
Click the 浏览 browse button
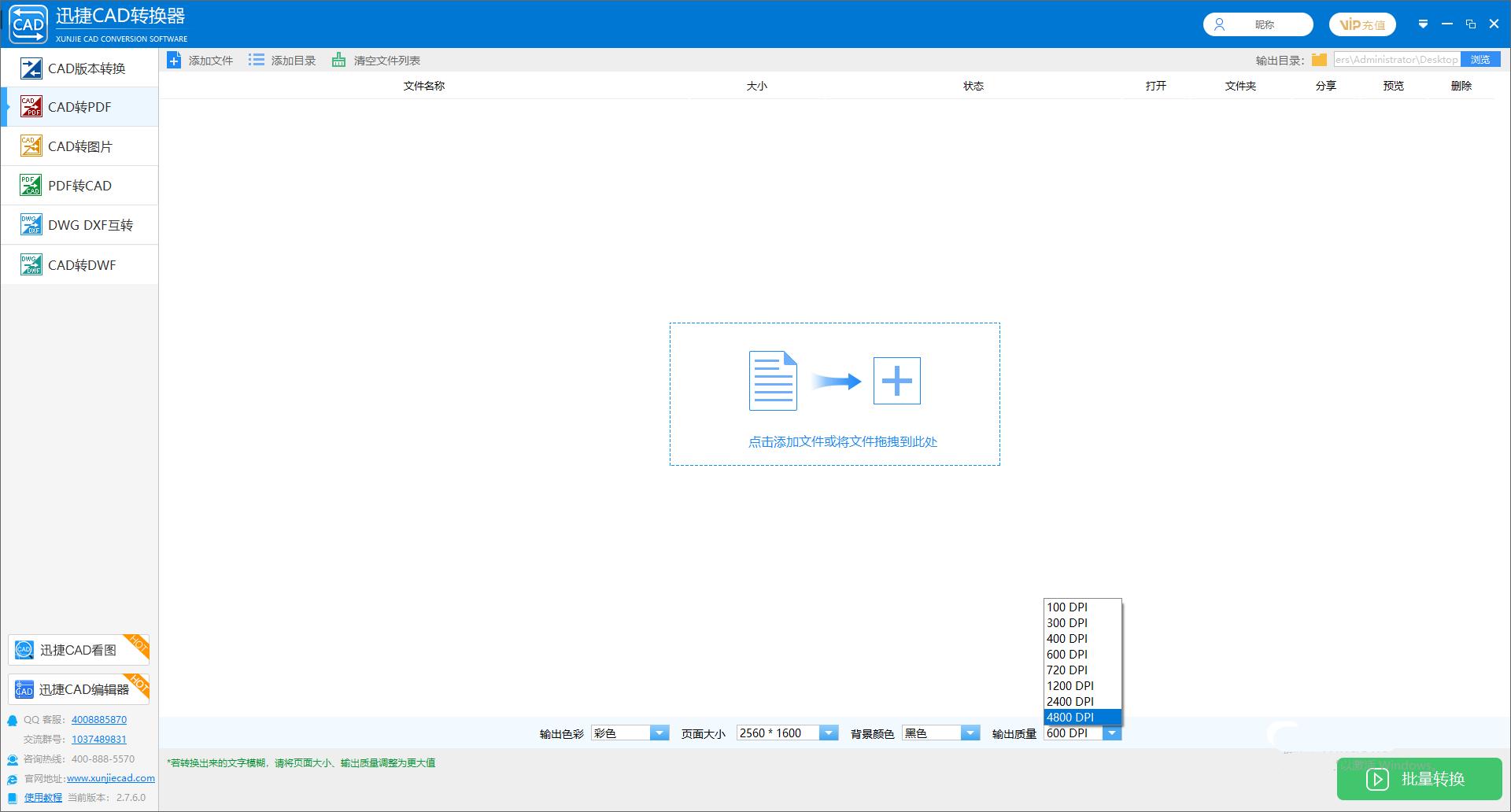[1480, 60]
